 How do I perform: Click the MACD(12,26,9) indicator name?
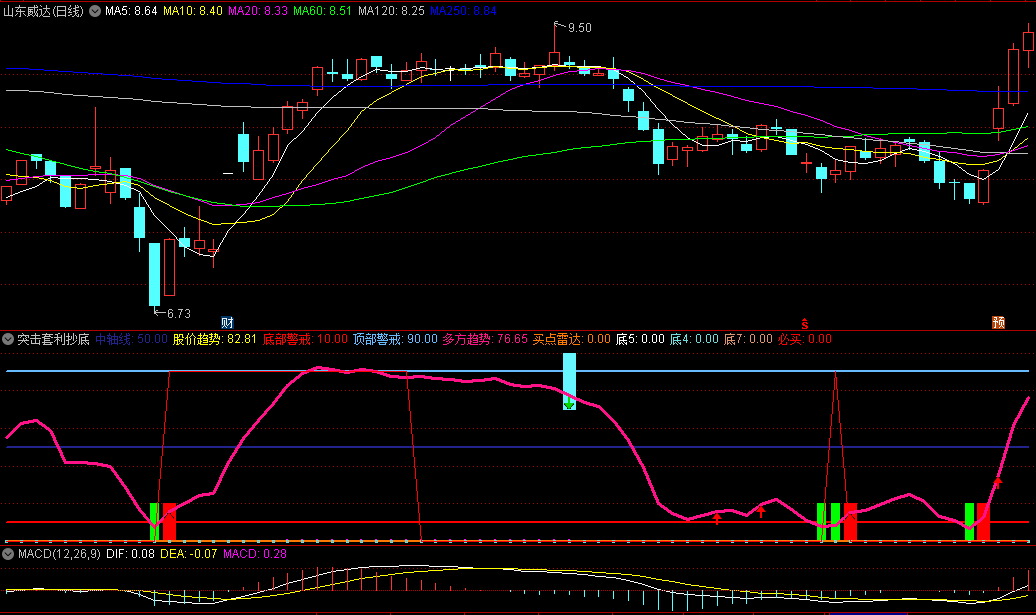pyautogui.click(x=59, y=554)
